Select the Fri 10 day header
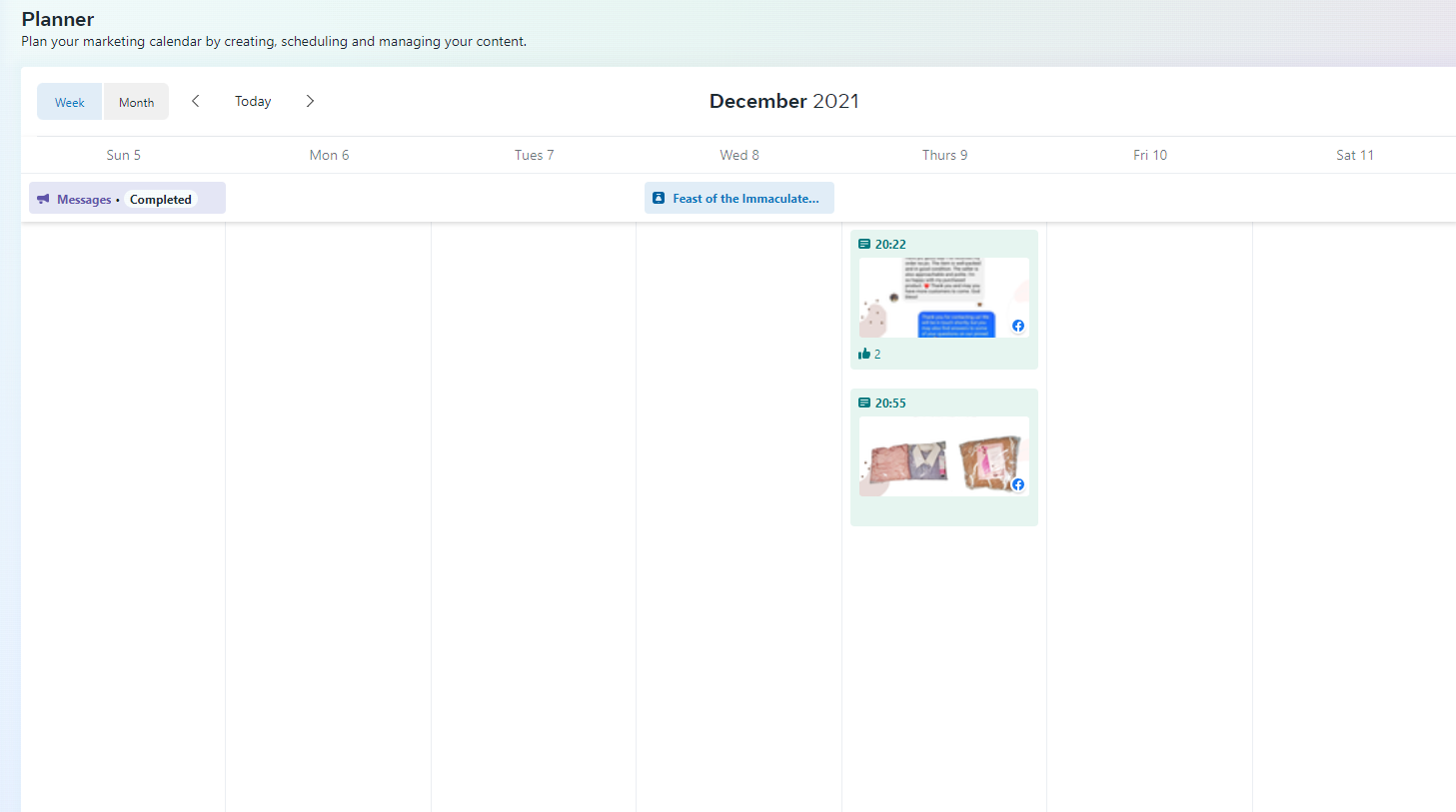1456x812 pixels. [x=1150, y=155]
